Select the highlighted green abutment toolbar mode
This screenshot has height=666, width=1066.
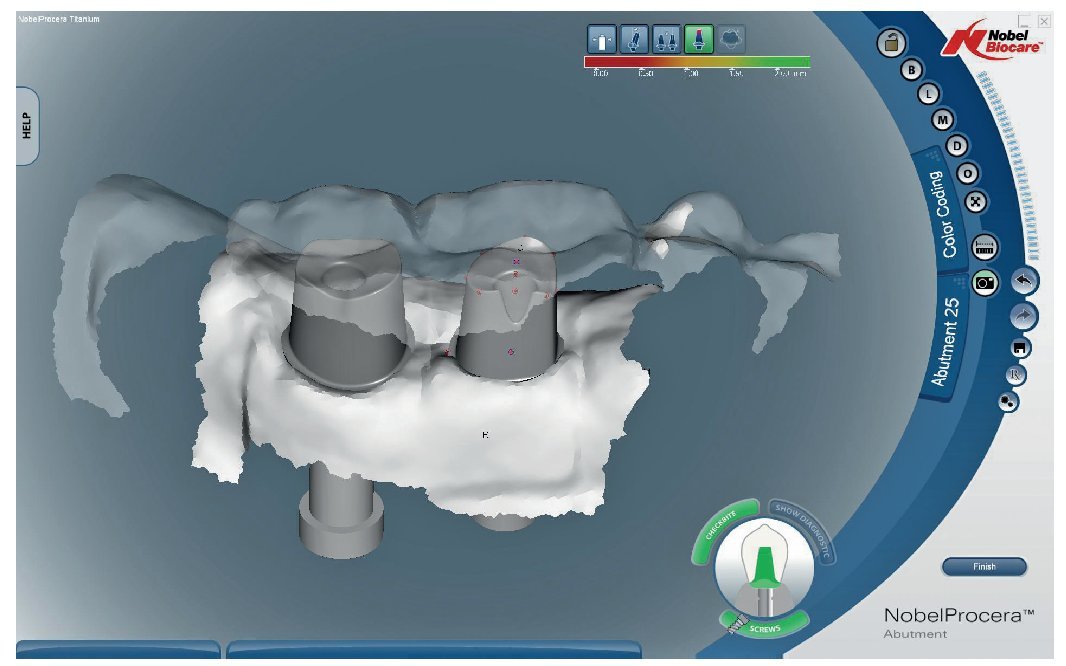click(697, 38)
